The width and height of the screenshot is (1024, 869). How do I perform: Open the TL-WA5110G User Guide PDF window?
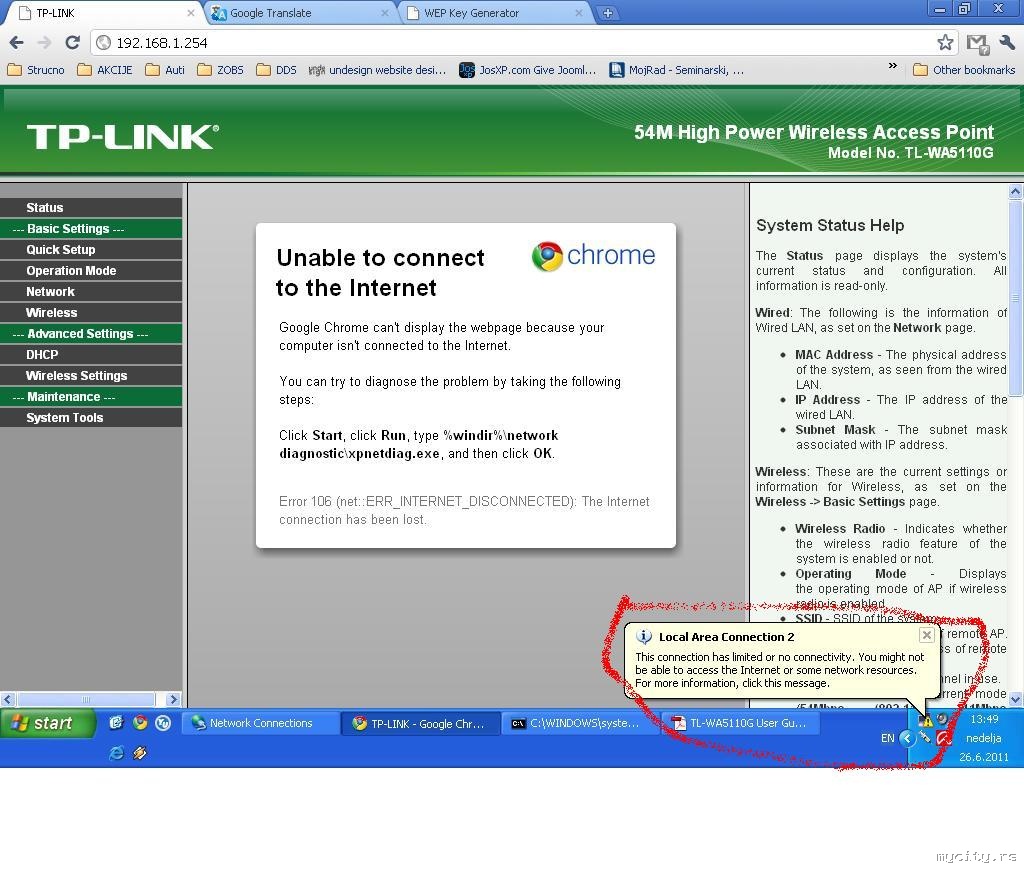(740, 723)
